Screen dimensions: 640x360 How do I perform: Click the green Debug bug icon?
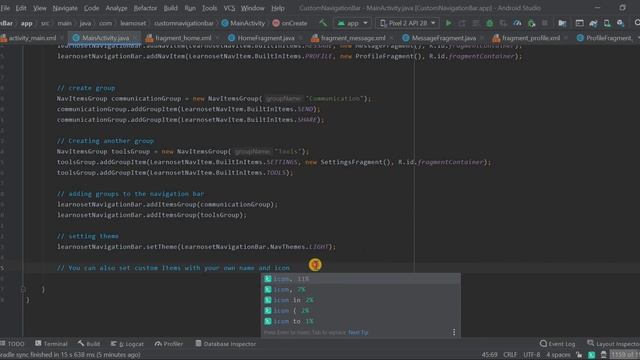pos(489,23)
